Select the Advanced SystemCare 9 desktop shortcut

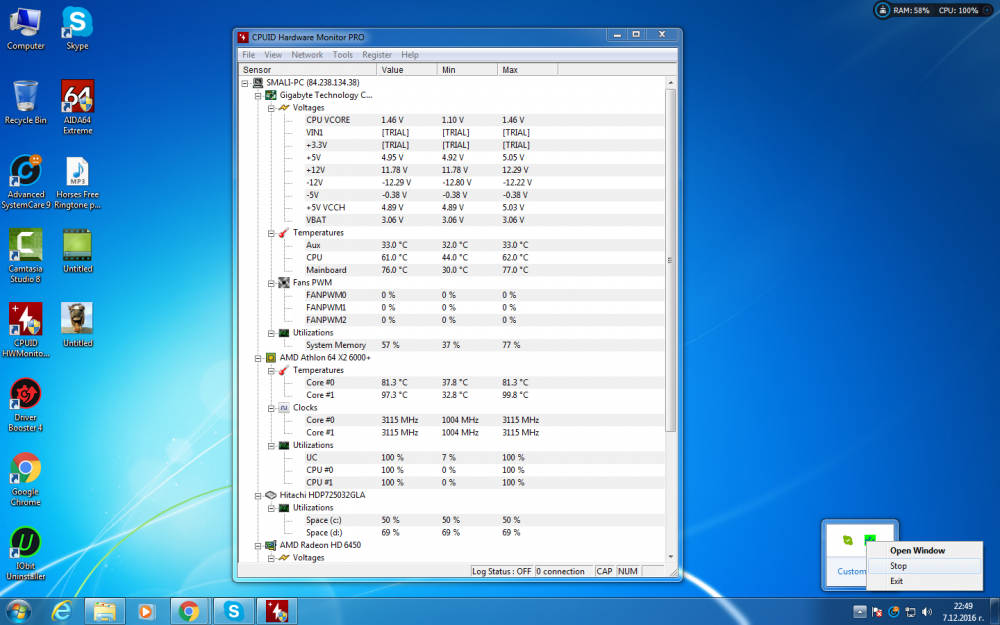click(26, 182)
